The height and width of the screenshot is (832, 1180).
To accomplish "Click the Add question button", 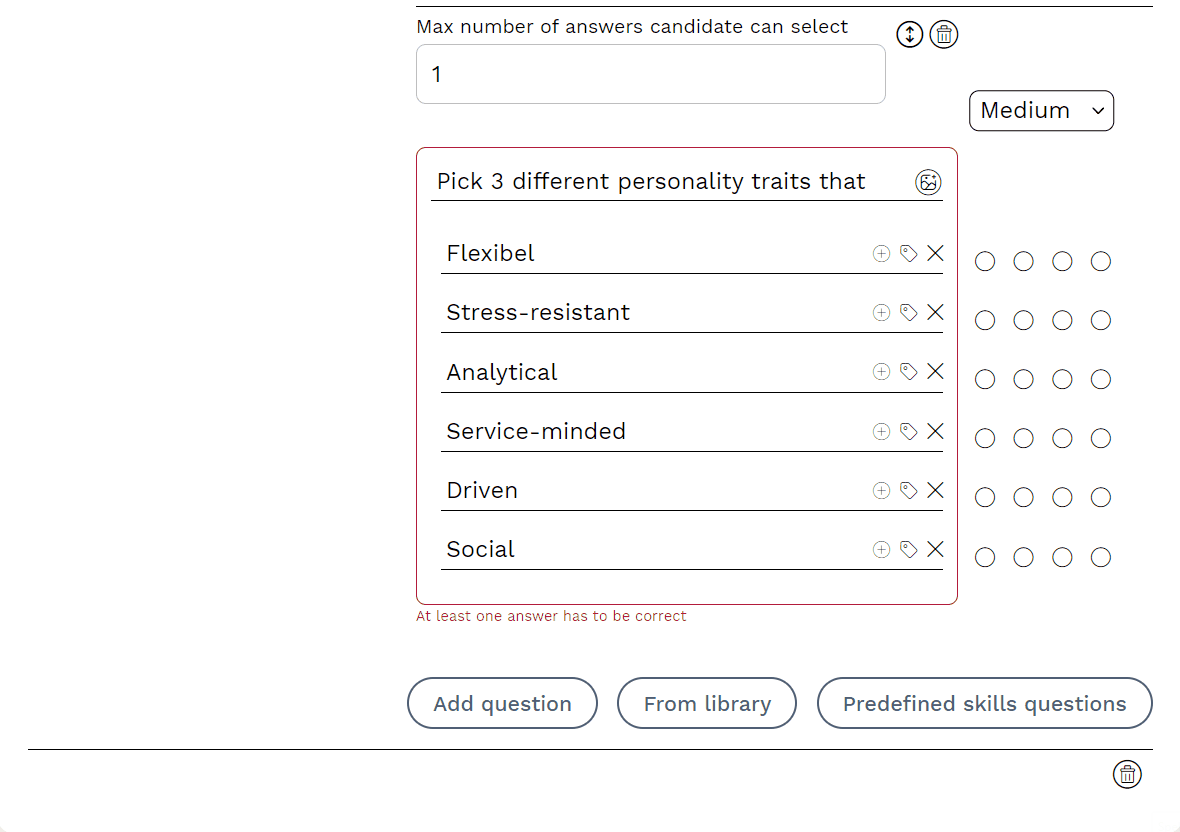I will (502, 704).
